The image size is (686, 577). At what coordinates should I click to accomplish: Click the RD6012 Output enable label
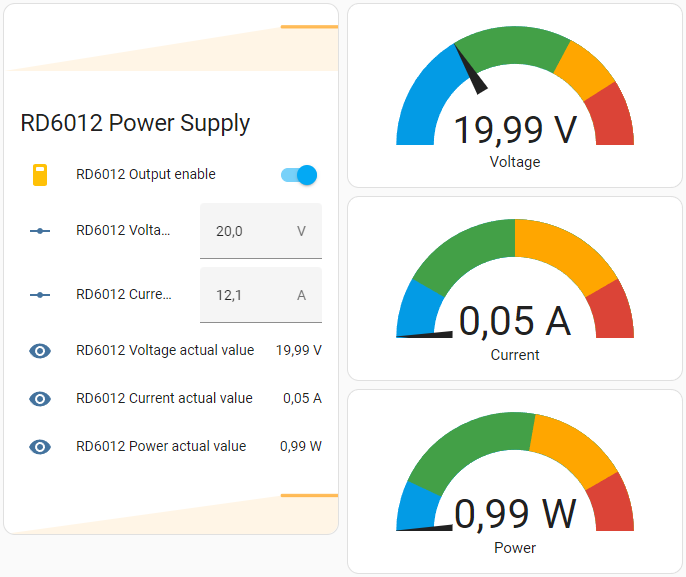click(x=146, y=175)
